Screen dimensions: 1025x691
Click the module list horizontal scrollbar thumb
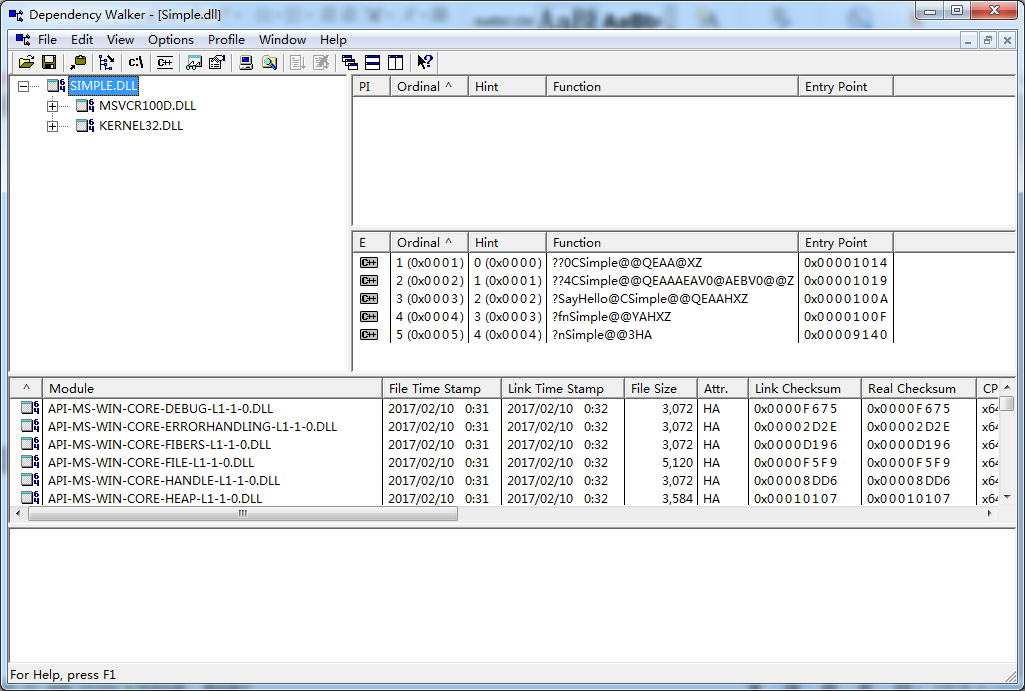pos(243,514)
